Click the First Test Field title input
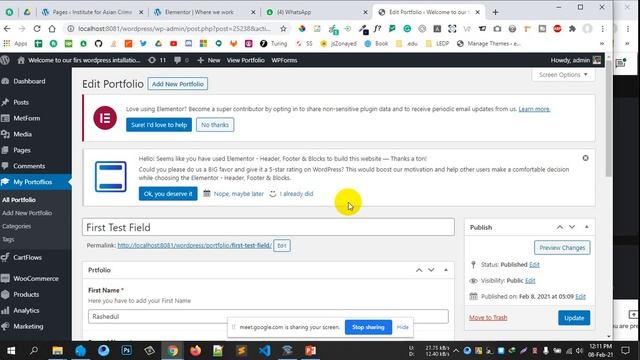This screenshot has width=640, height=360. pyautogui.click(x=268, y=227)
